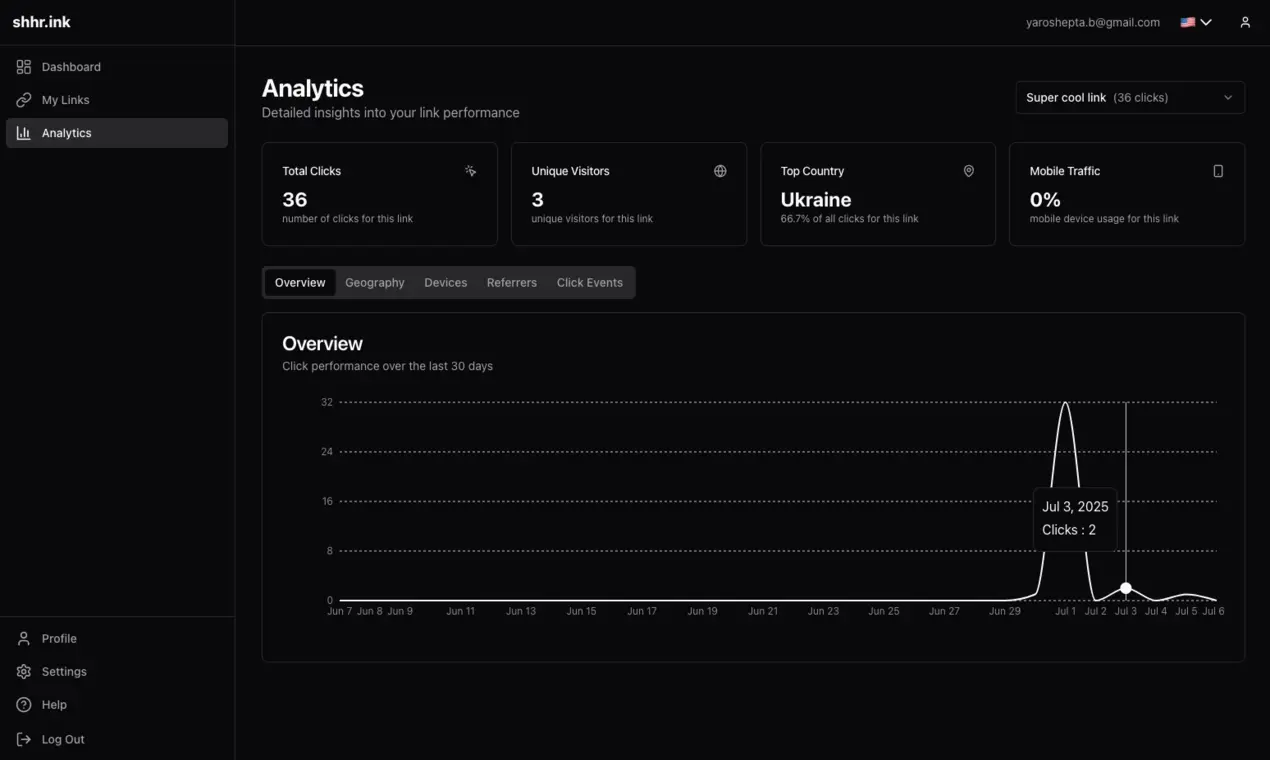Click the Ukraine top country value
1270x760 pixels.
(x=816, y=199)
